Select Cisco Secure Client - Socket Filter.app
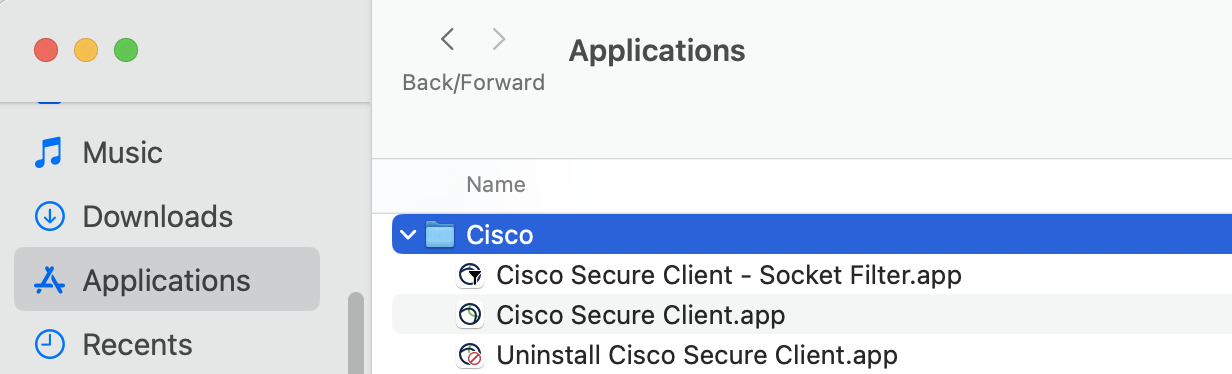The height and width of the screenshot is (374, 1232). click(x=729, y=275)
